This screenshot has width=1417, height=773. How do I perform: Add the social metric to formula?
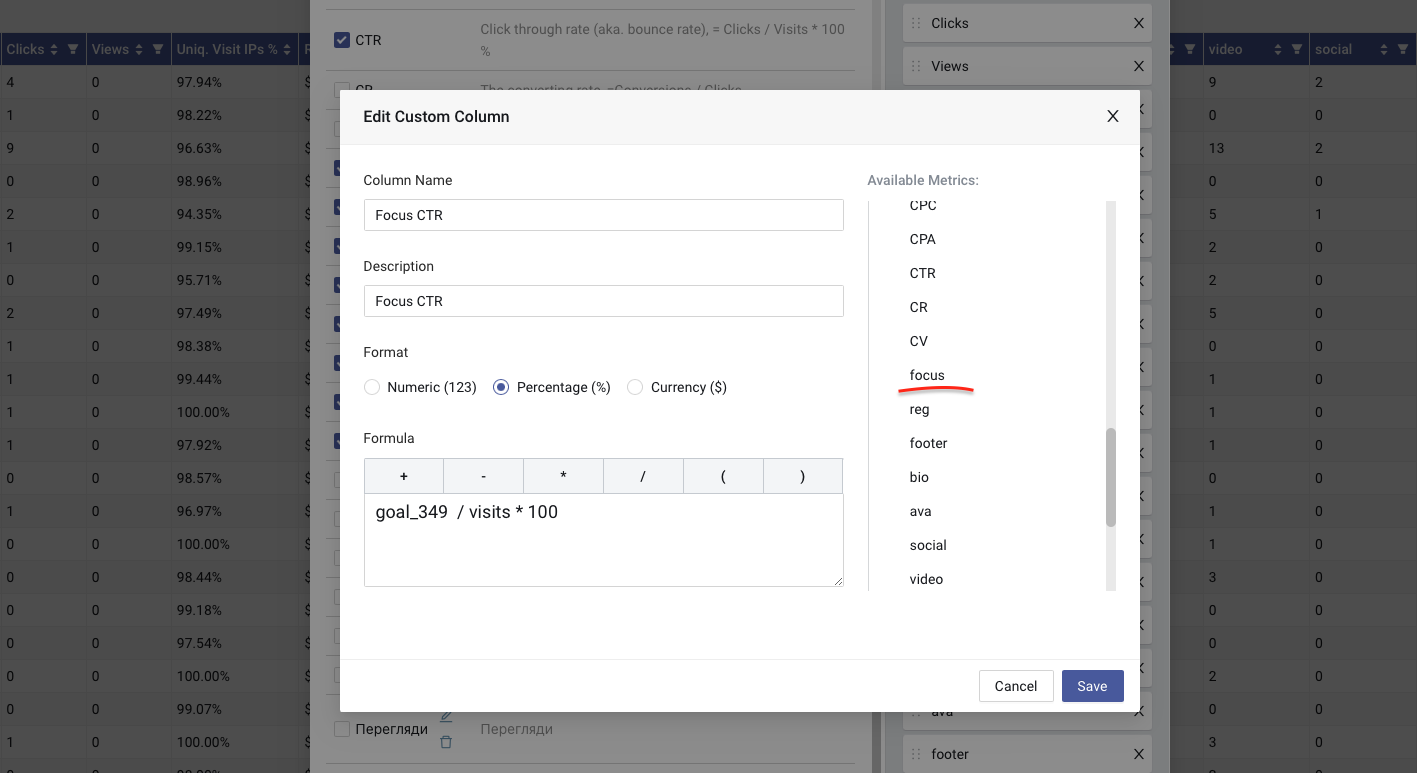click(x=928, y=545)
